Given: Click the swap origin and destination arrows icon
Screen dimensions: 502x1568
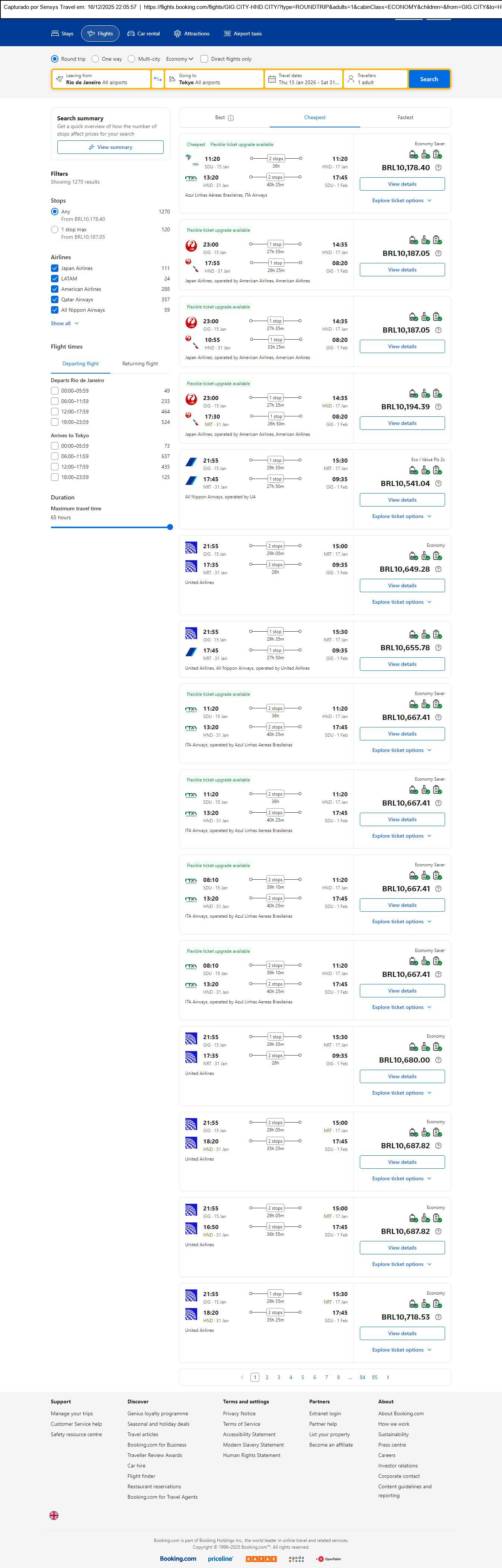Looking at the screenshot, I should point(158,79).
